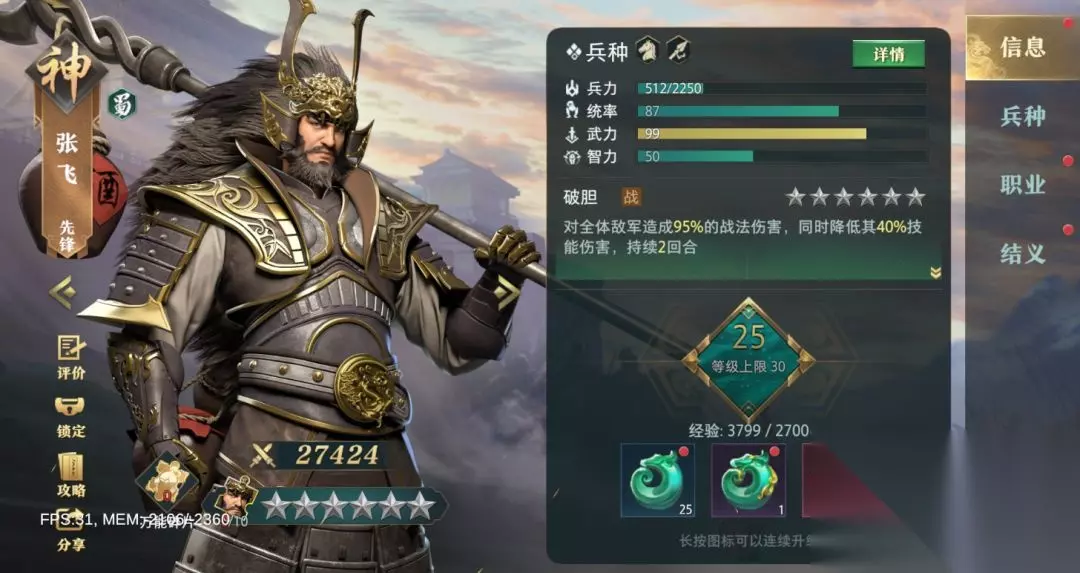Switch to the 兵种 tab

(1023, 116)
